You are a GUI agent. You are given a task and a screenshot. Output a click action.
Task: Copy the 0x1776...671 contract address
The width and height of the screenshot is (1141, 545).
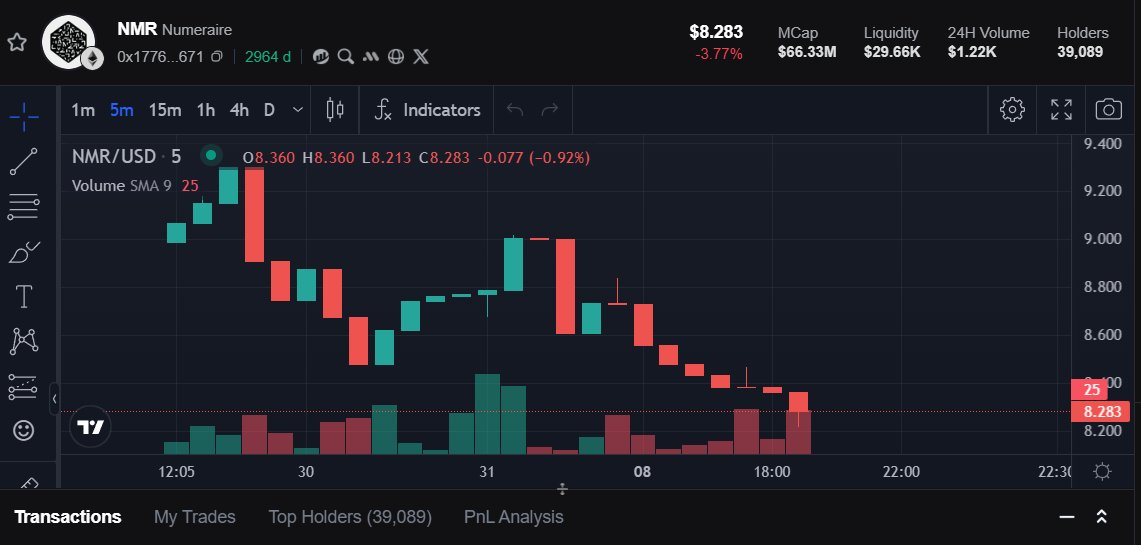click(216, 57)
